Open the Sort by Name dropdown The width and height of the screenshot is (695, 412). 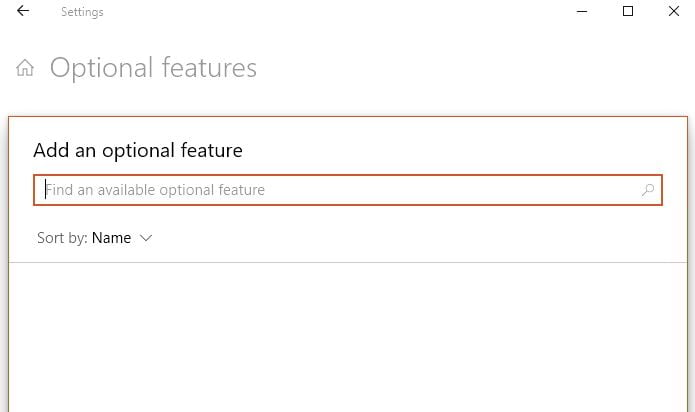click(112, 238)
